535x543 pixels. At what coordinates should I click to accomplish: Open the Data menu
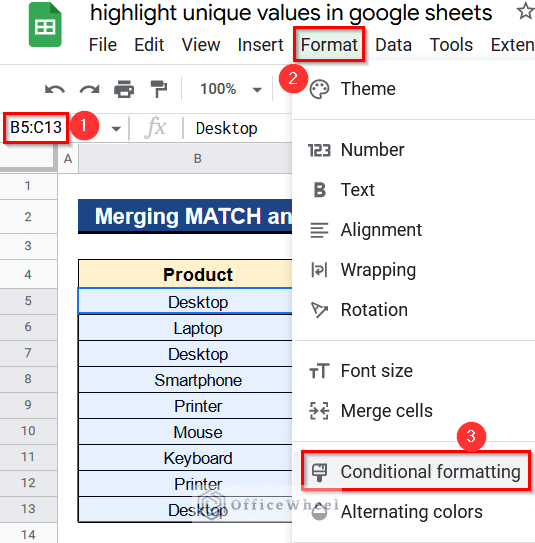(393, 45)
